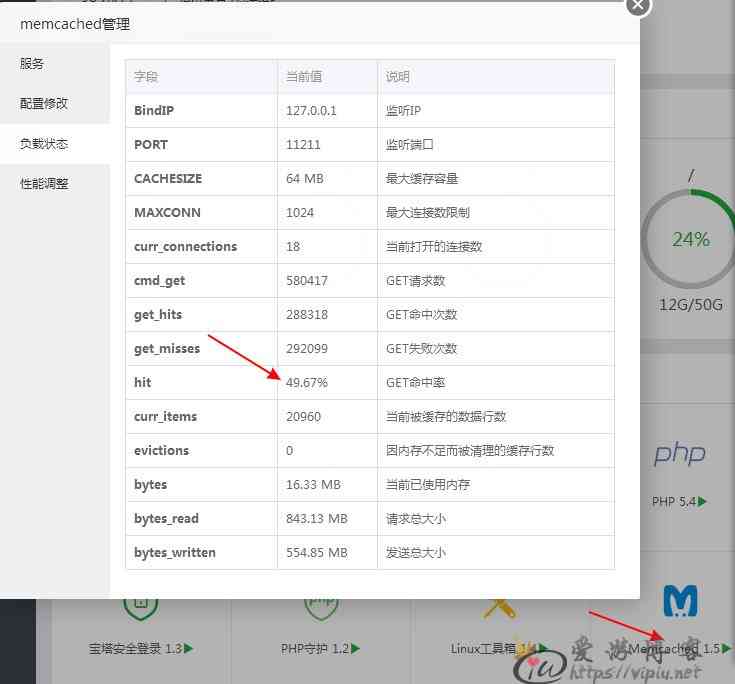Select the 288318 value
Screen dimensions: 735x684
tap(307, 315)
